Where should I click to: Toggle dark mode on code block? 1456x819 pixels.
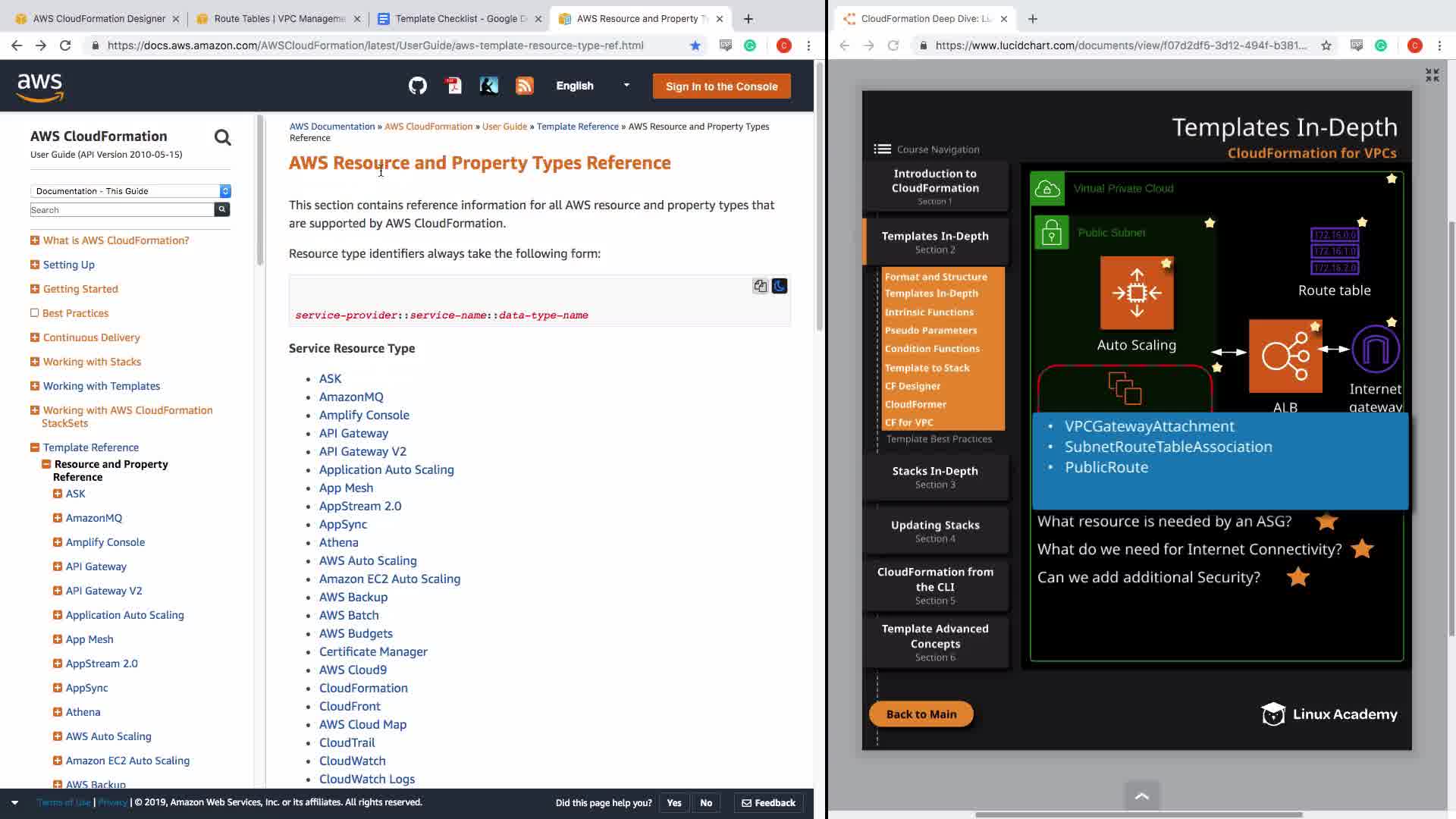[x=780, y=286]
